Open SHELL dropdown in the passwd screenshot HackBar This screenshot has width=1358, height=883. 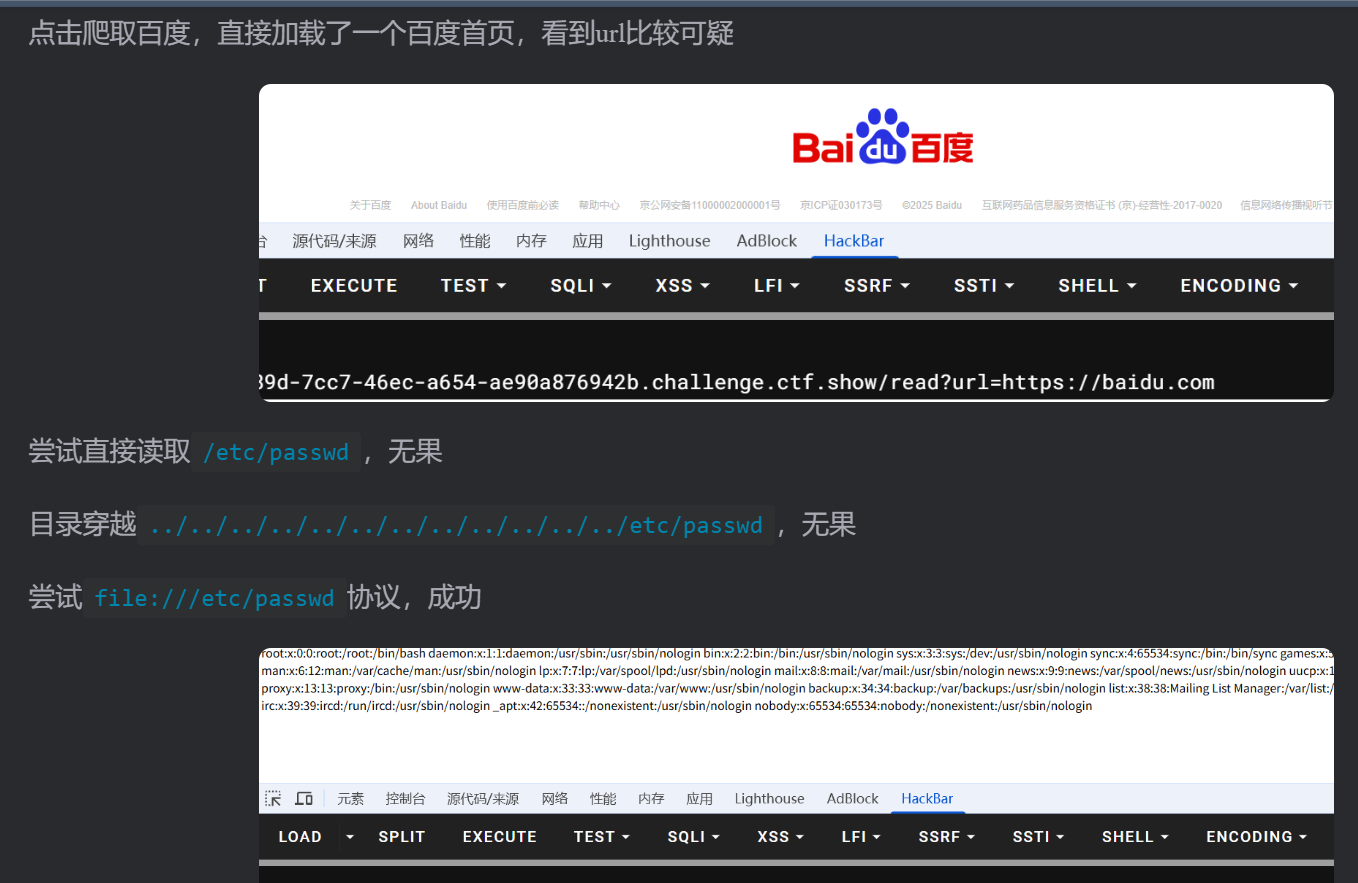(1136, 836)
